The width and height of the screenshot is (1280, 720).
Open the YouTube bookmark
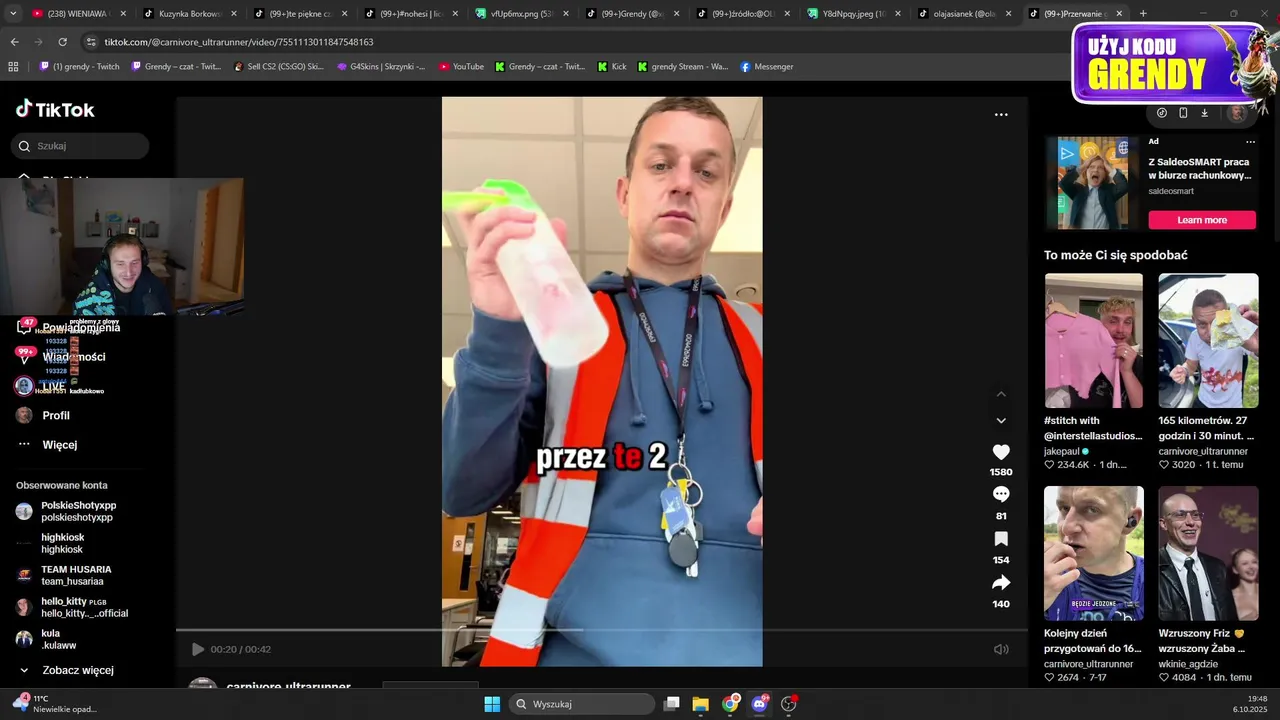[461, 67]
